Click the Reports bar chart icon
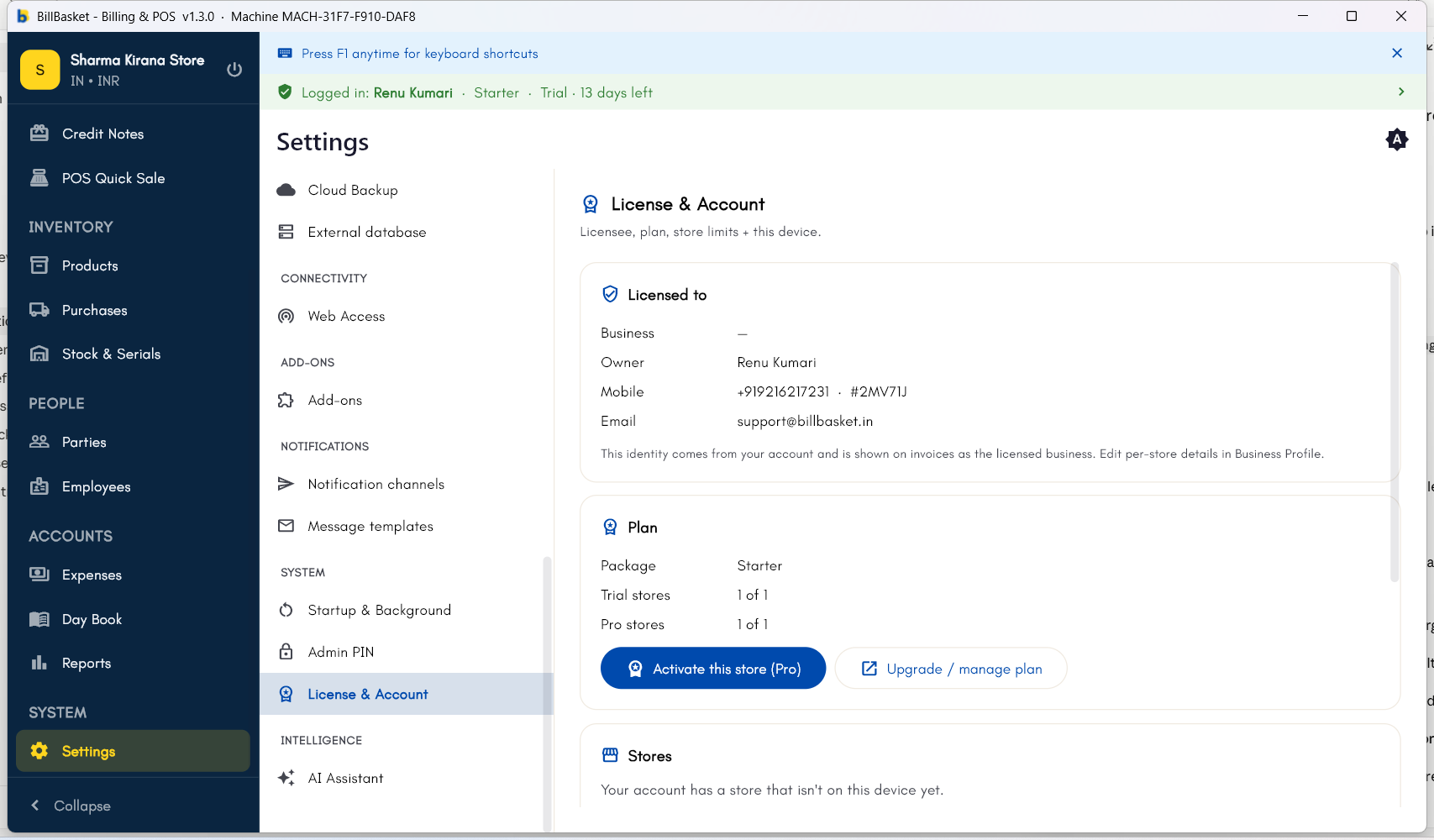1434x840 pixels. (39, 663)
